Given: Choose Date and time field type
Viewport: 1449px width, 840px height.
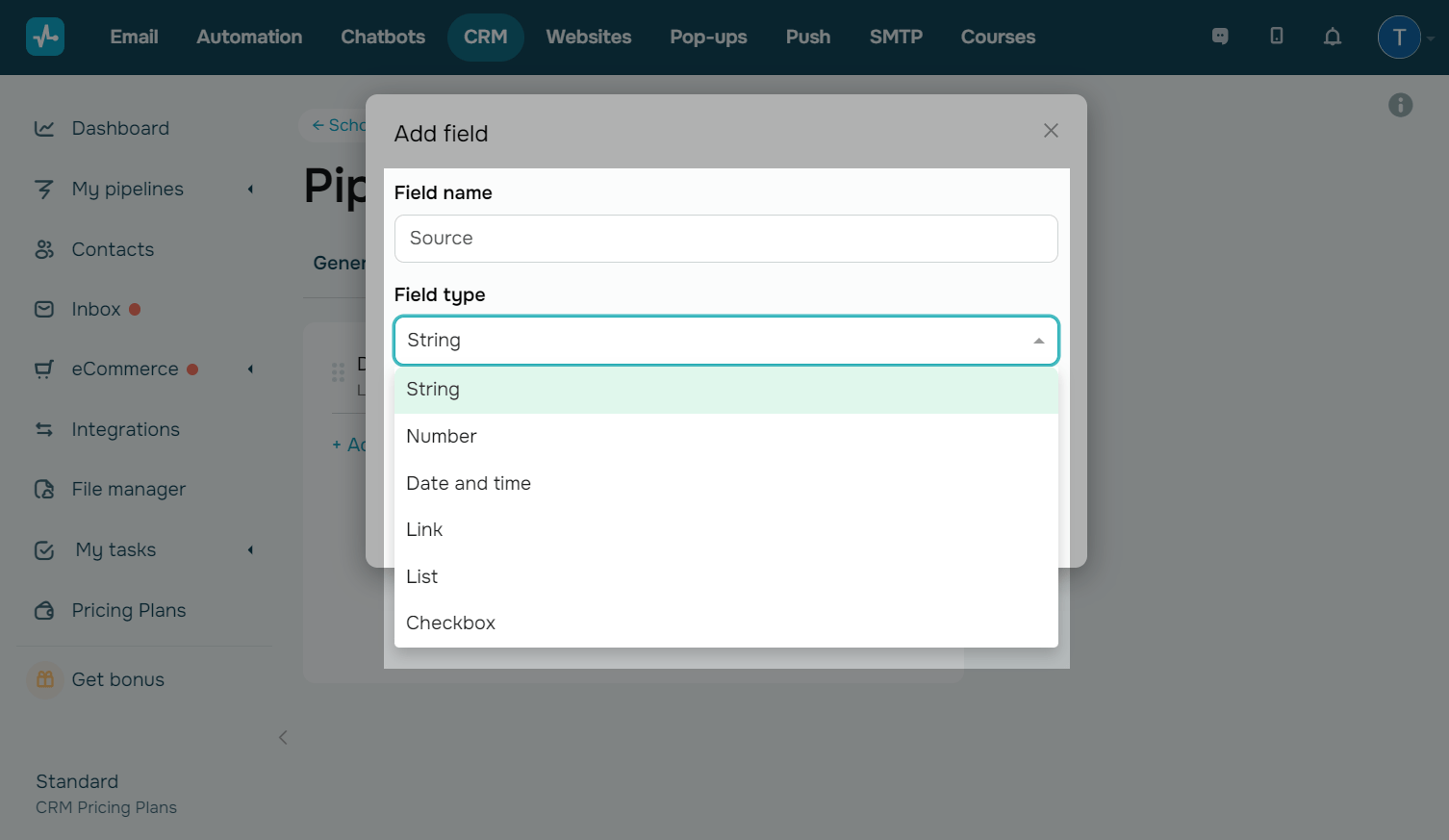Looking at the screenshot, I should [x=469, y=483].
